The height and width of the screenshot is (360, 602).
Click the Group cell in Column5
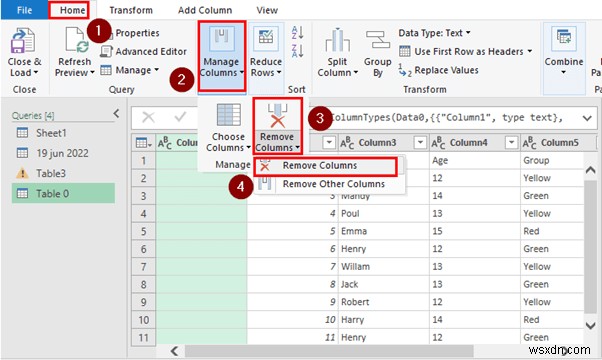552,160
